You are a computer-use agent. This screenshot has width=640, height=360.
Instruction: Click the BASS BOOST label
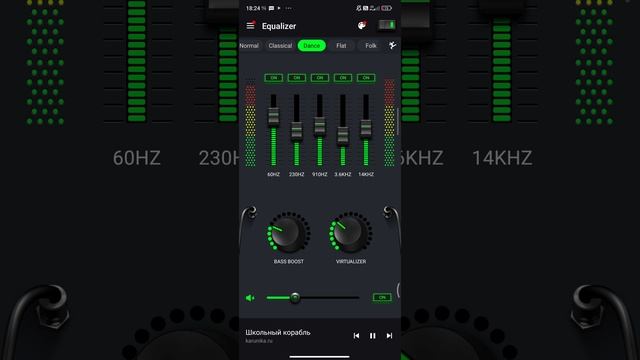tap(289, 262)
